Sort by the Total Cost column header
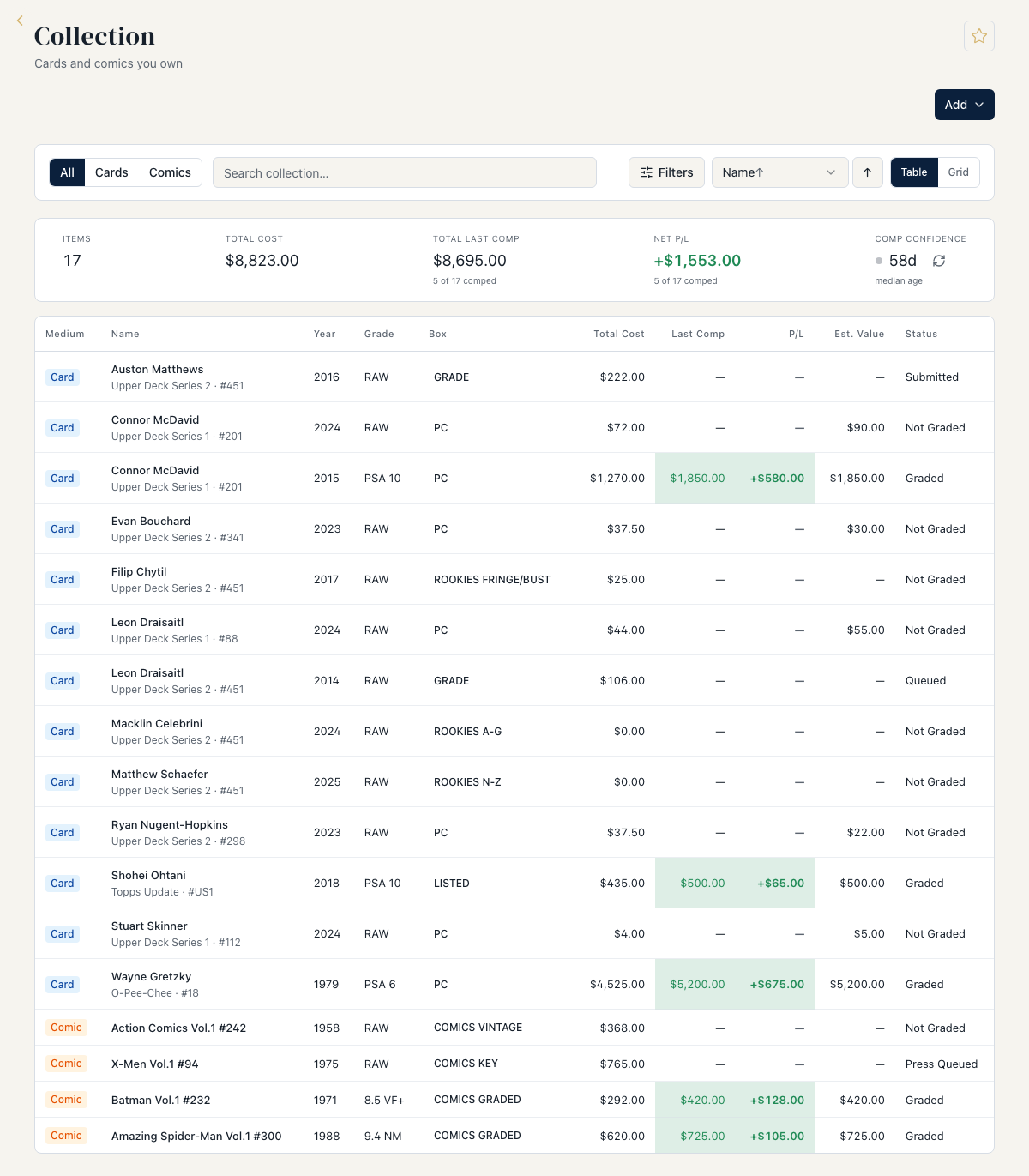Image resolution: width=1029 pixels, height=1176 pixels. [x=618, y=334]
